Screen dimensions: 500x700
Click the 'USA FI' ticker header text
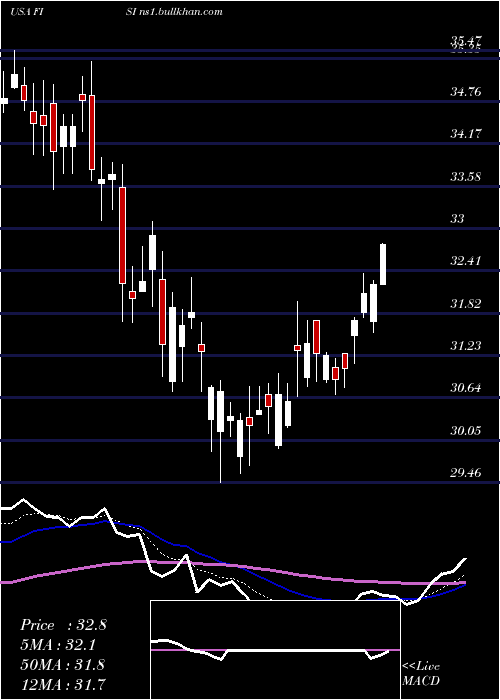[26, 12]
